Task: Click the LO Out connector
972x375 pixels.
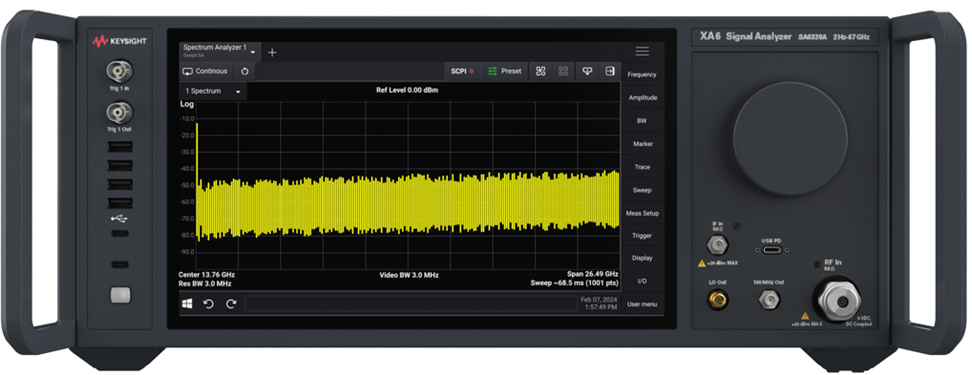Action: tap(718, 301)
